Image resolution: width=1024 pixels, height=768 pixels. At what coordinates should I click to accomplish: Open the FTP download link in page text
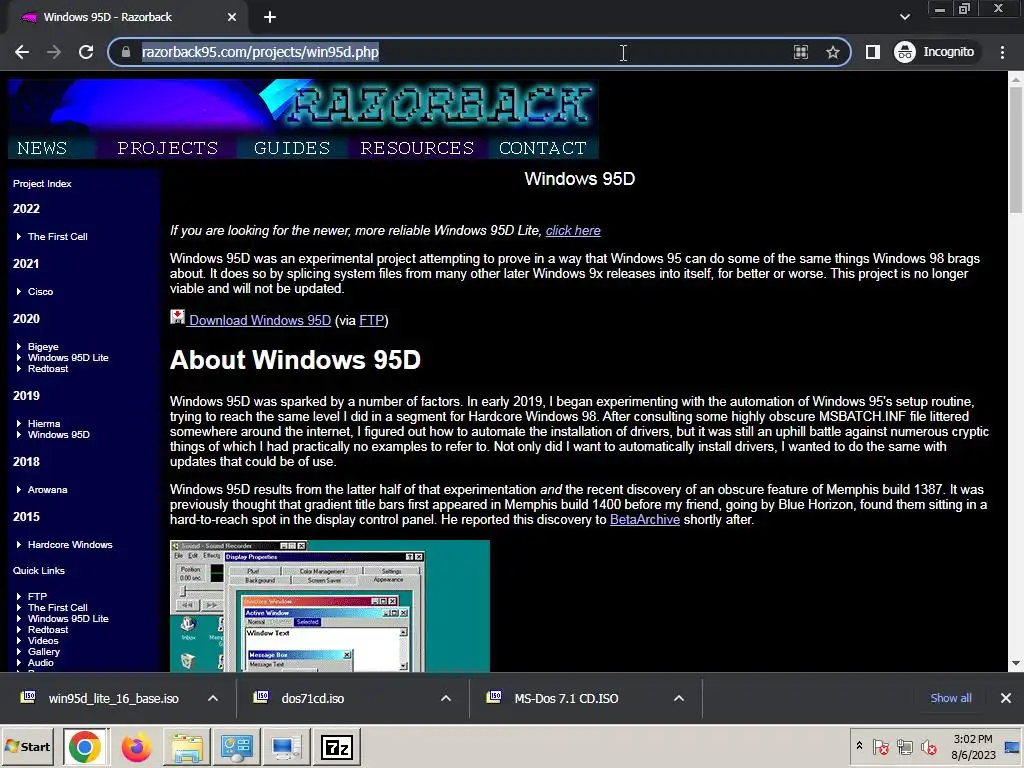pyautogui.click(x=371, y=321)
